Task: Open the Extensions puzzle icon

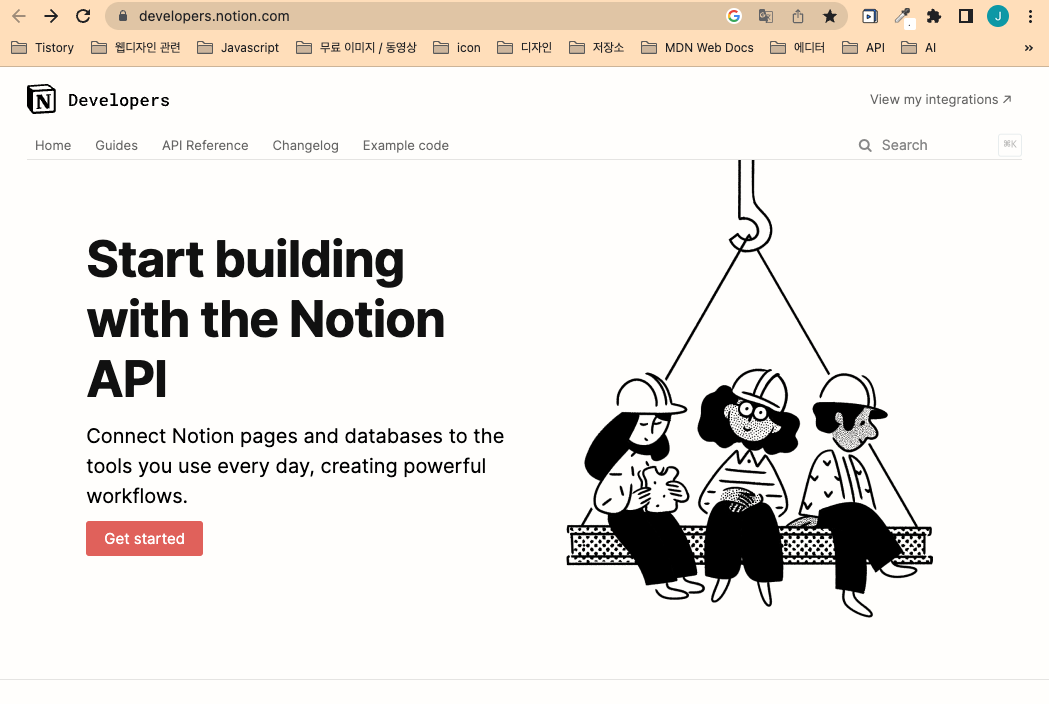Action: tap(934, 16)
